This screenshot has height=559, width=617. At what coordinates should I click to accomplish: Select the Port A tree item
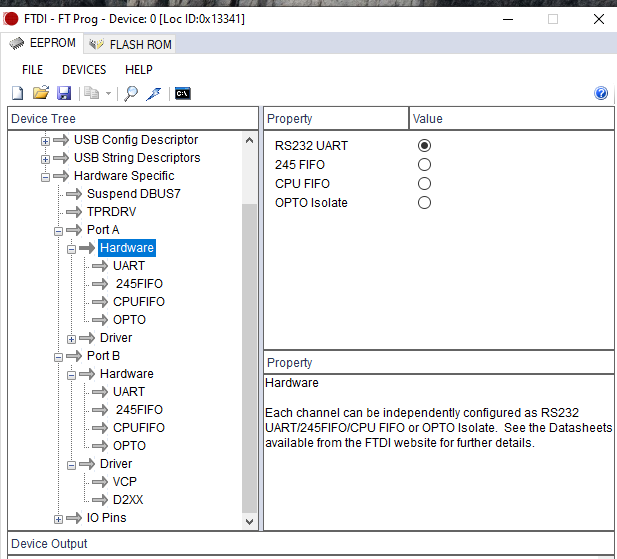point(103,230)
